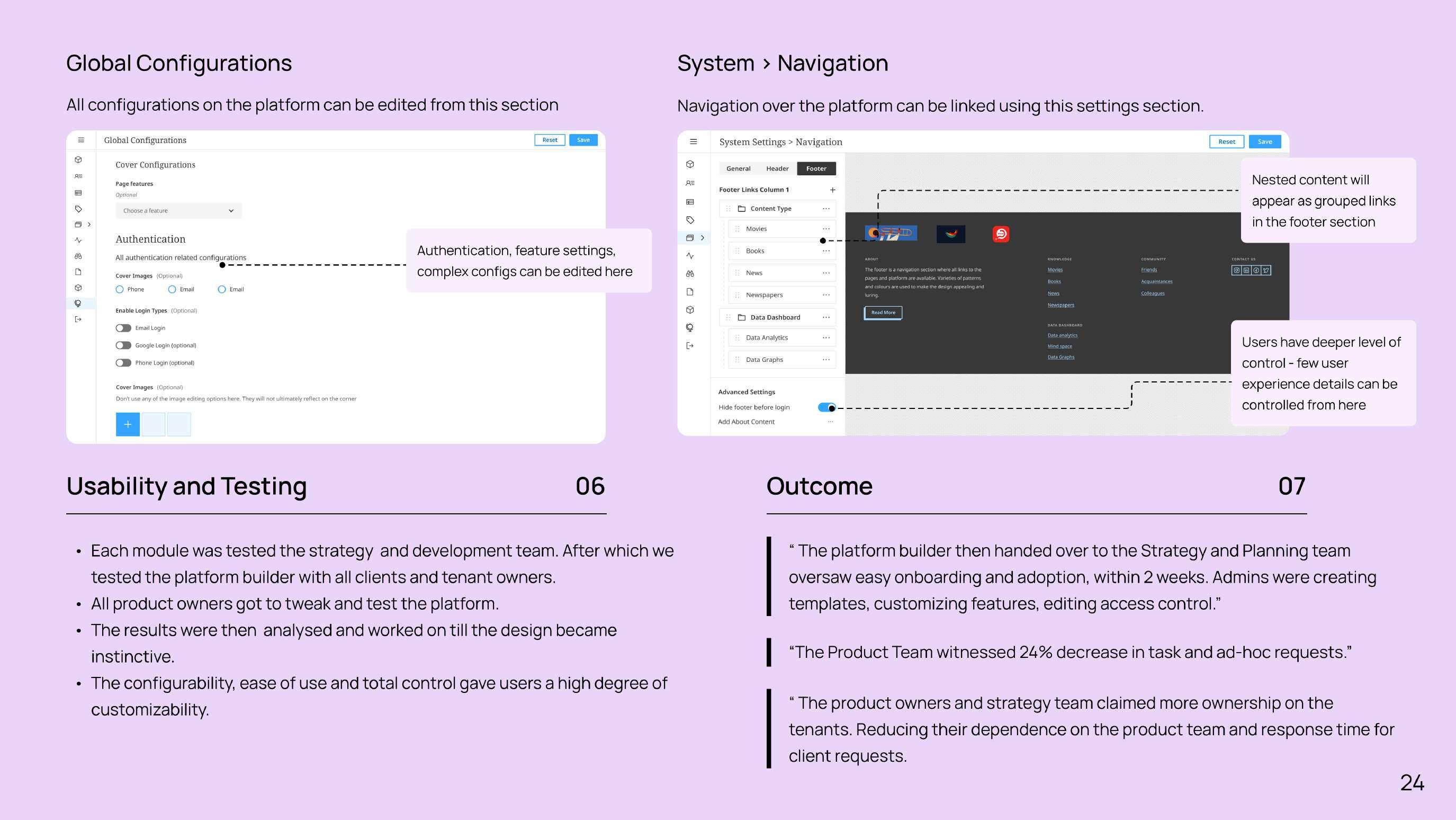Open three-dot menu for Movies item

click(x=826, y=229)
